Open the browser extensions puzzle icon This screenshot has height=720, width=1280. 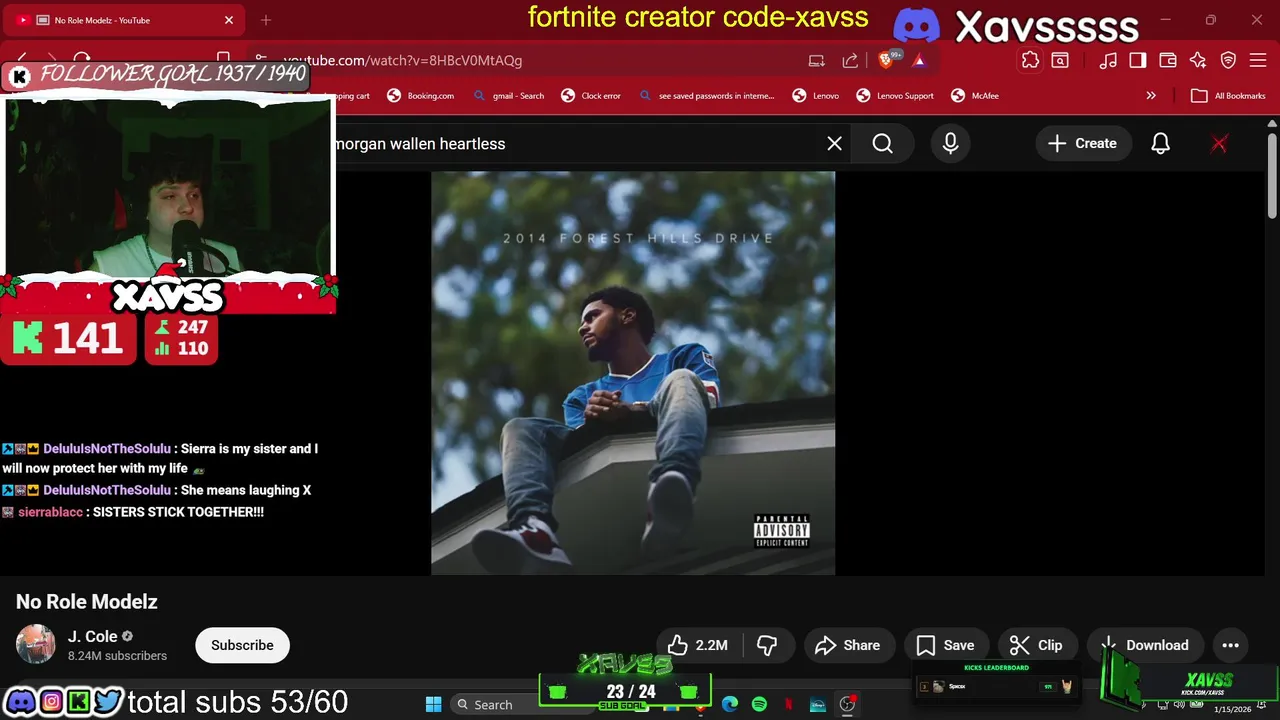pos(1030,60)
